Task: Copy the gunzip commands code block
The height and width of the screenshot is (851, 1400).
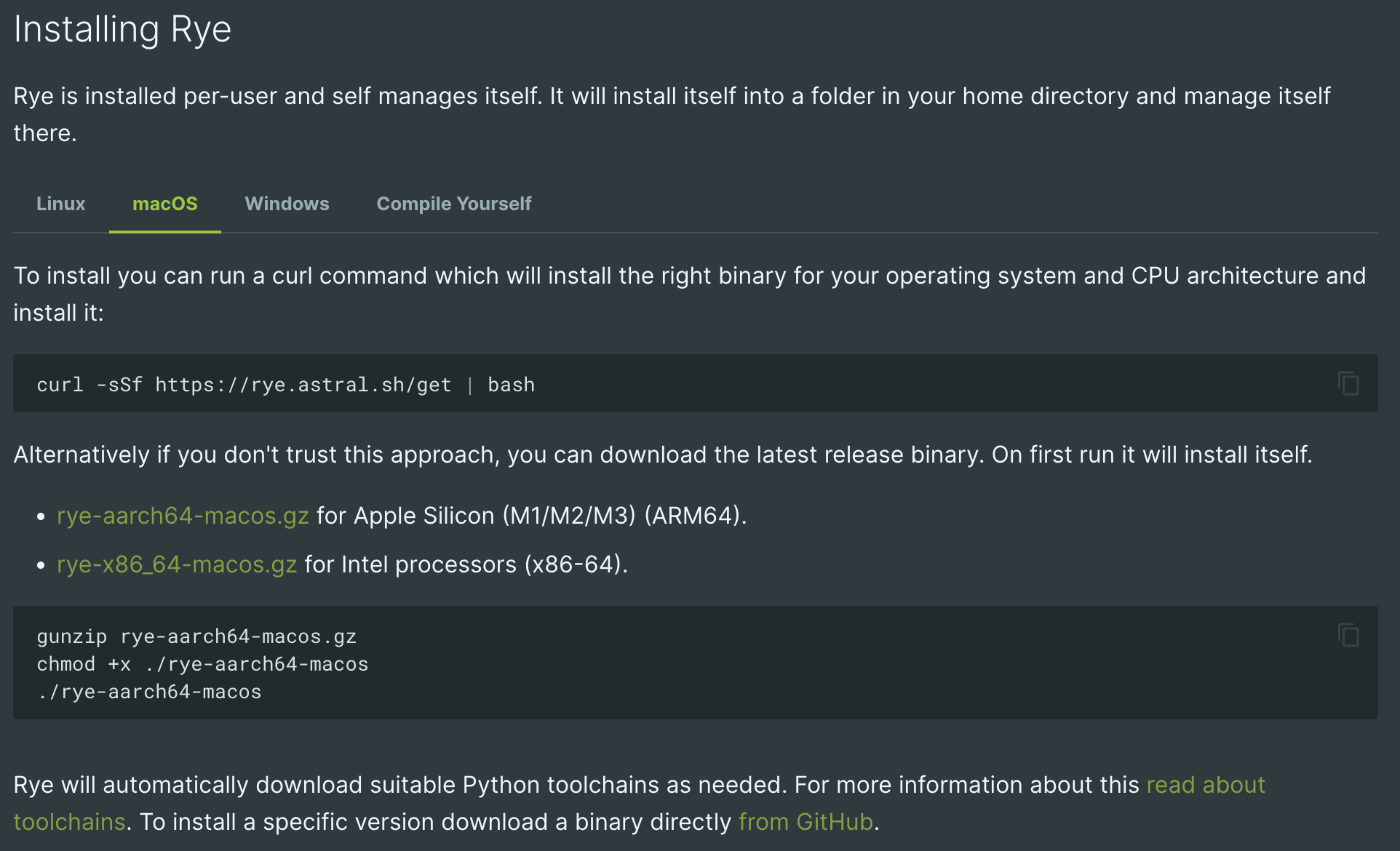Action: click(x=1348, y=635)
